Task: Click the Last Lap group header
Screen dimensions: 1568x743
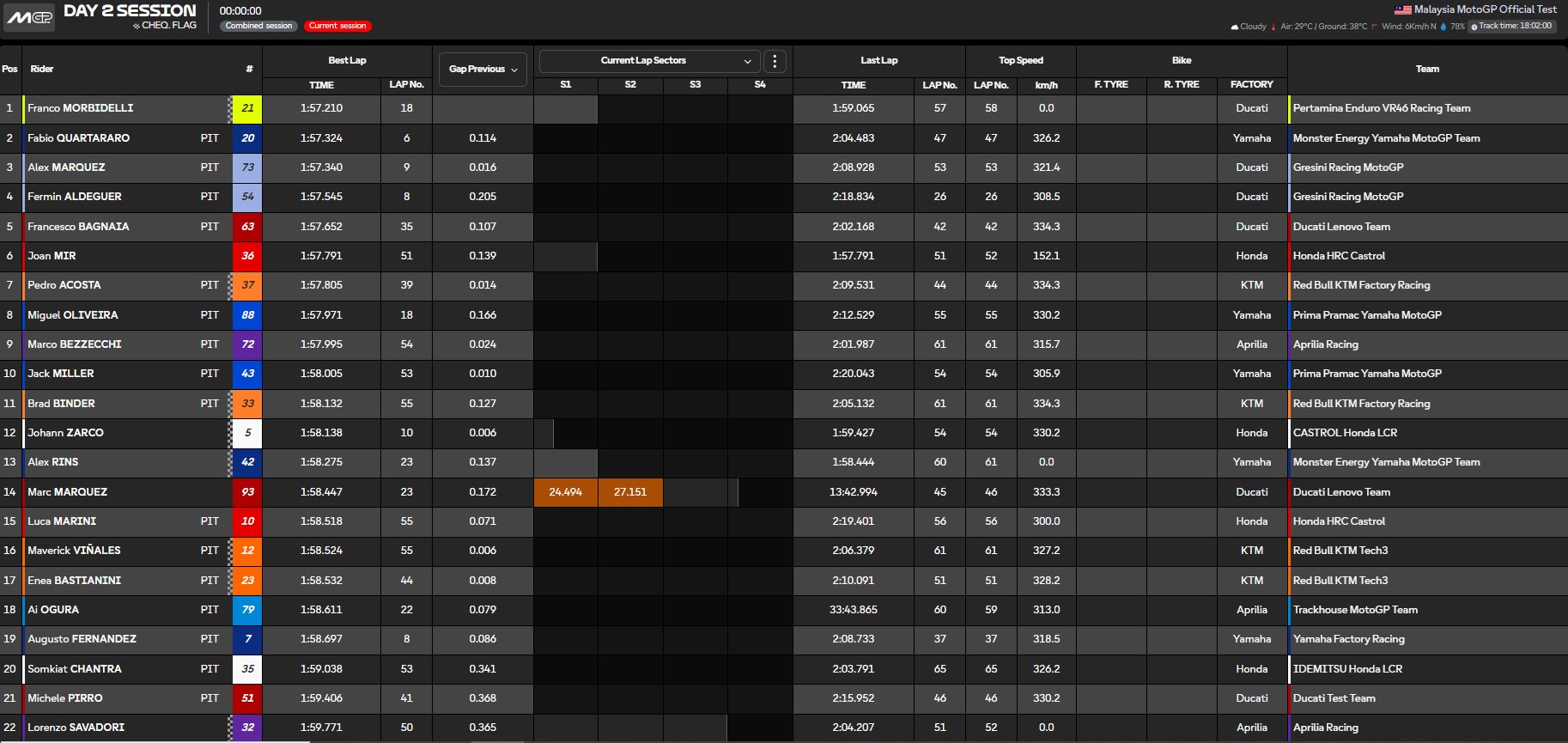Action: coord(879,60)
